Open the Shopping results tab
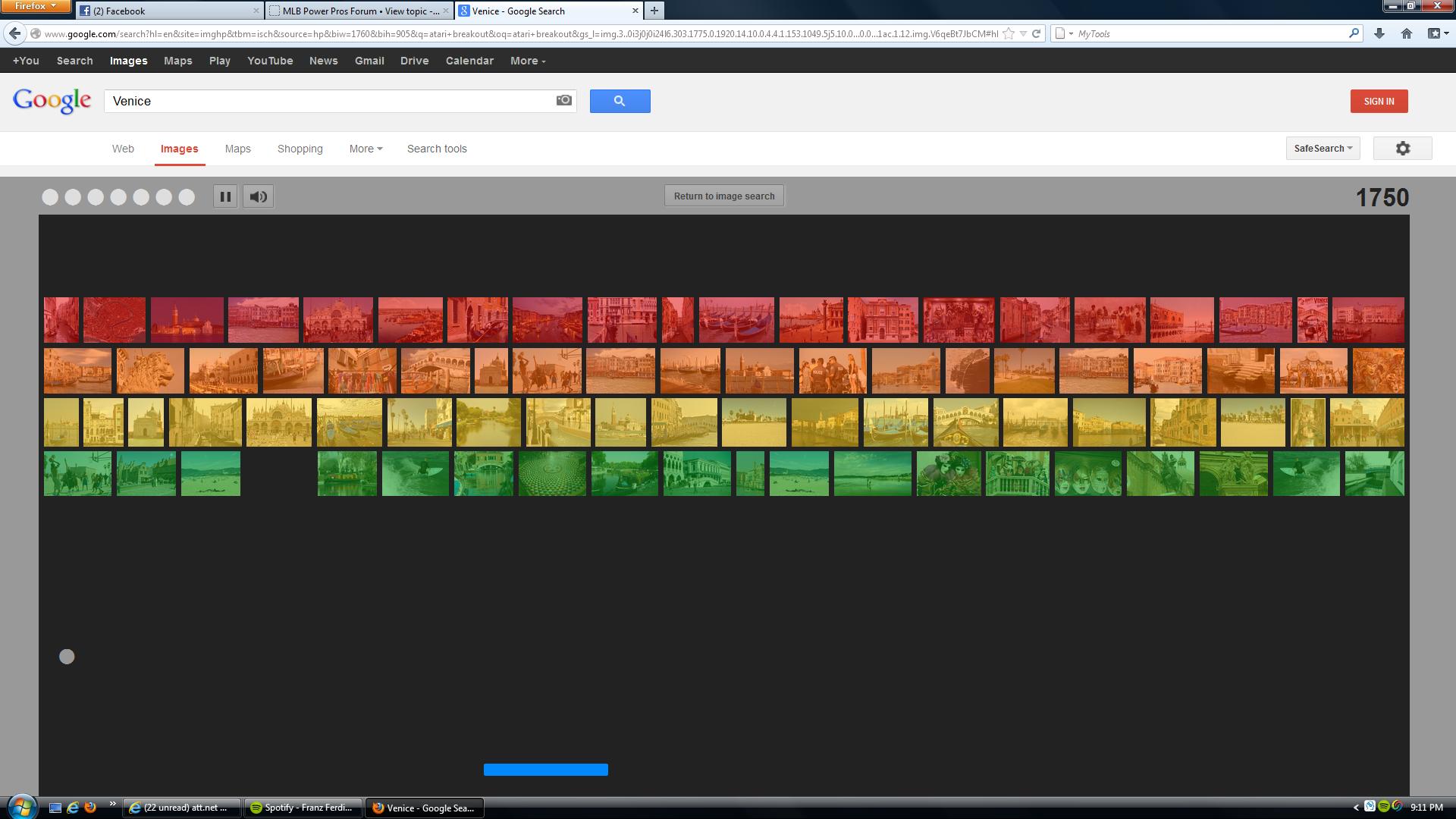The height and width of the screenshot is (819, 1456). [300, 149]
